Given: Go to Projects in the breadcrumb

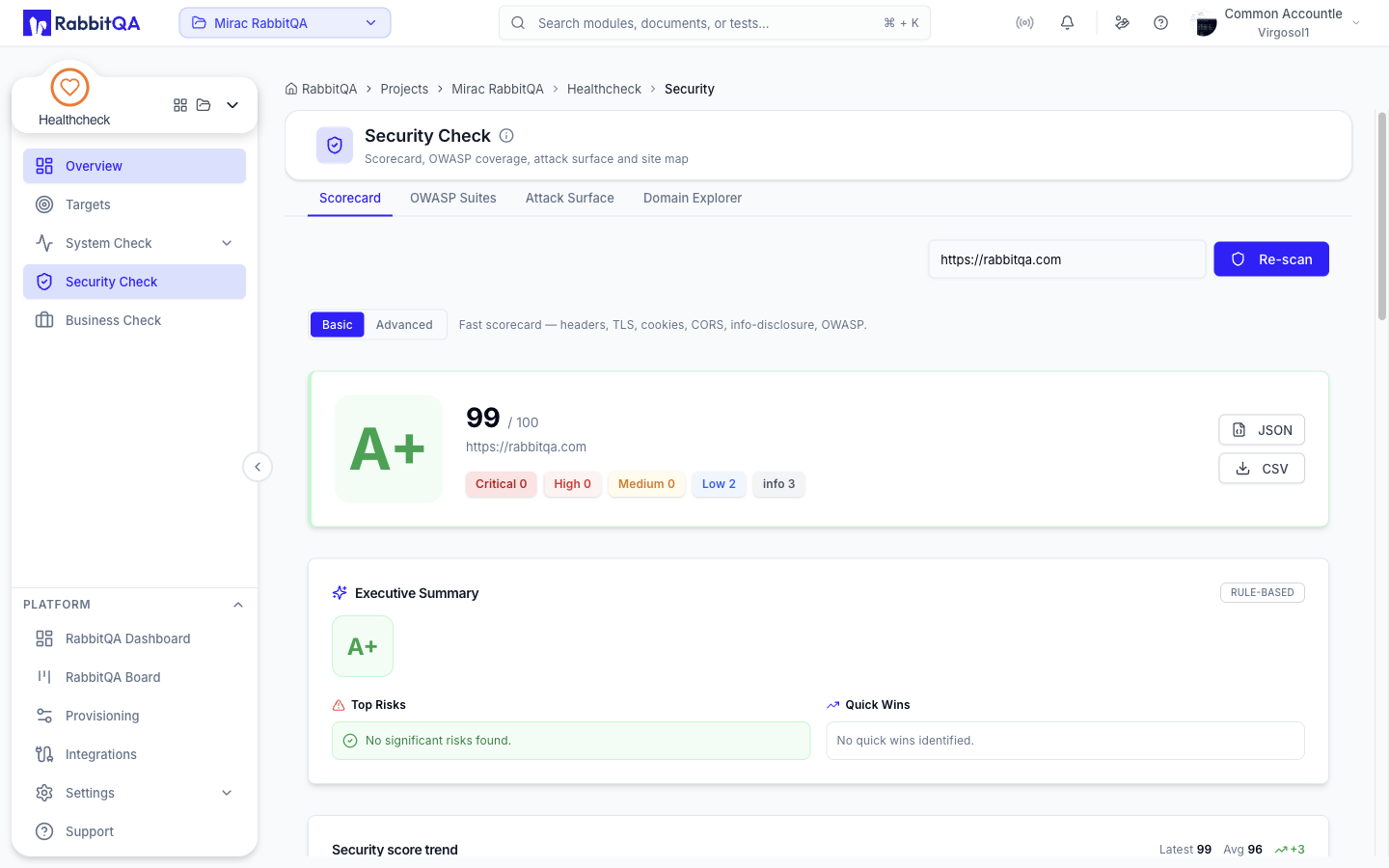Looking at the screenshot, I should point(404,89).
